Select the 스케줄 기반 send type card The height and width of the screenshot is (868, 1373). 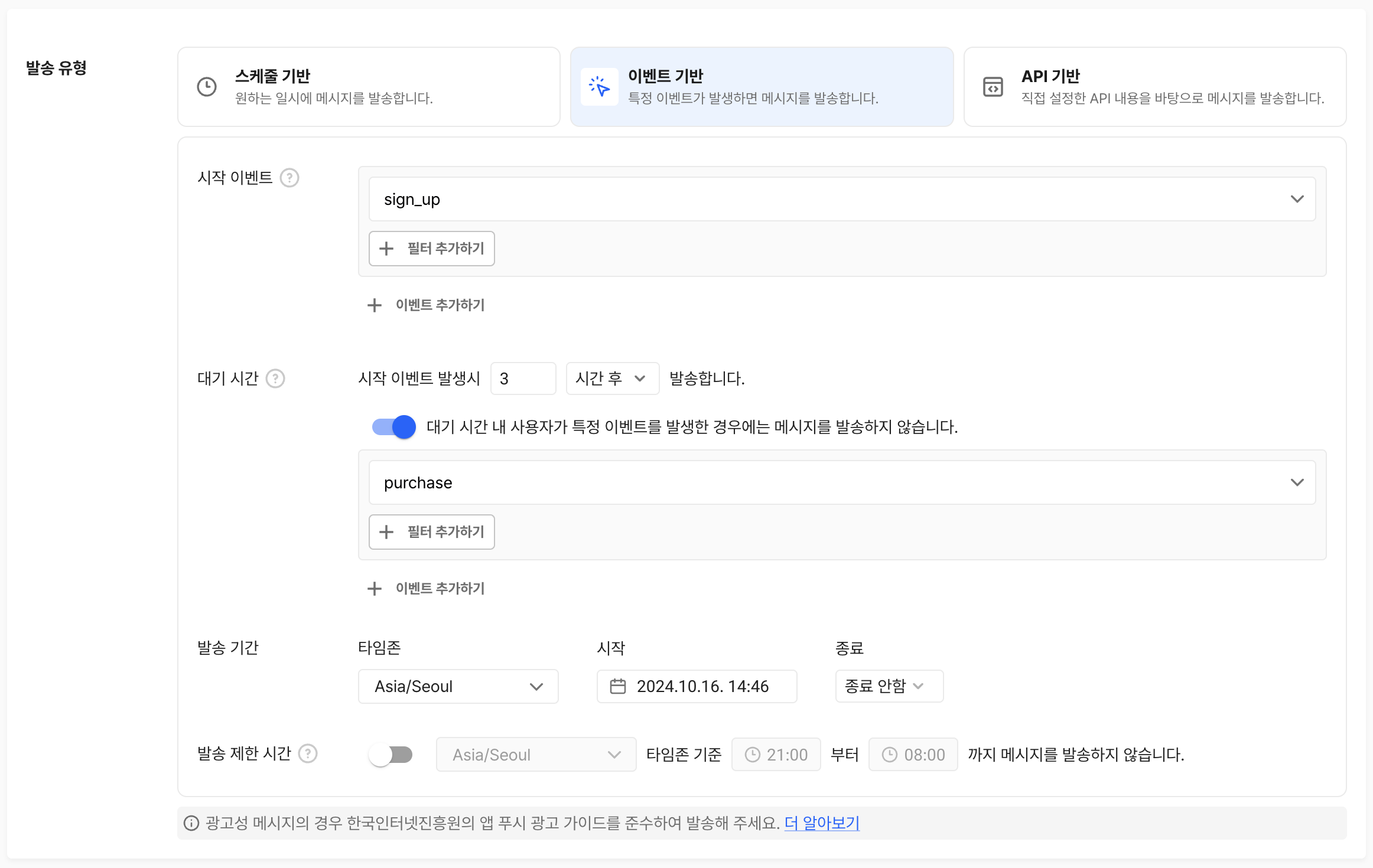[x=369, y=87]
